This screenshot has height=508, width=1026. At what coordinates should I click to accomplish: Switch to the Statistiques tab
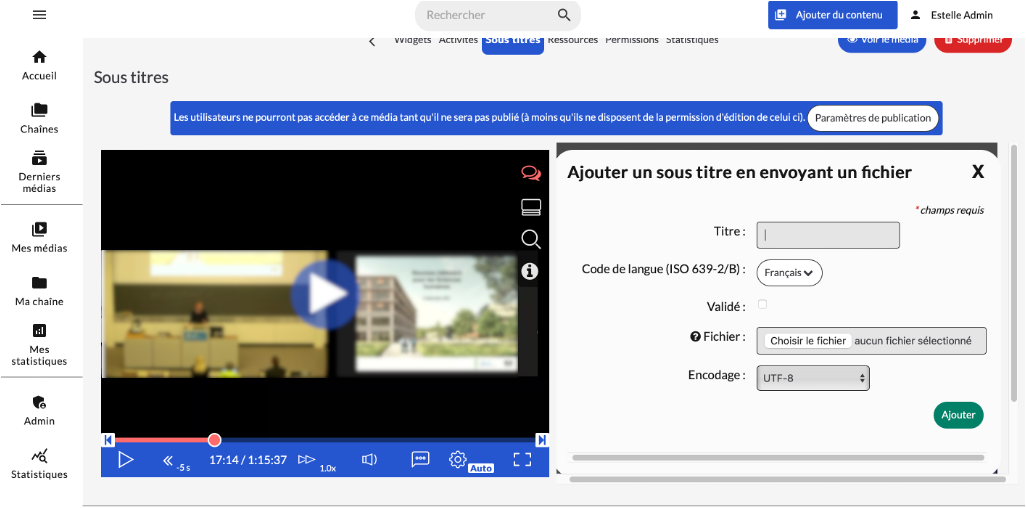(692, 40)
